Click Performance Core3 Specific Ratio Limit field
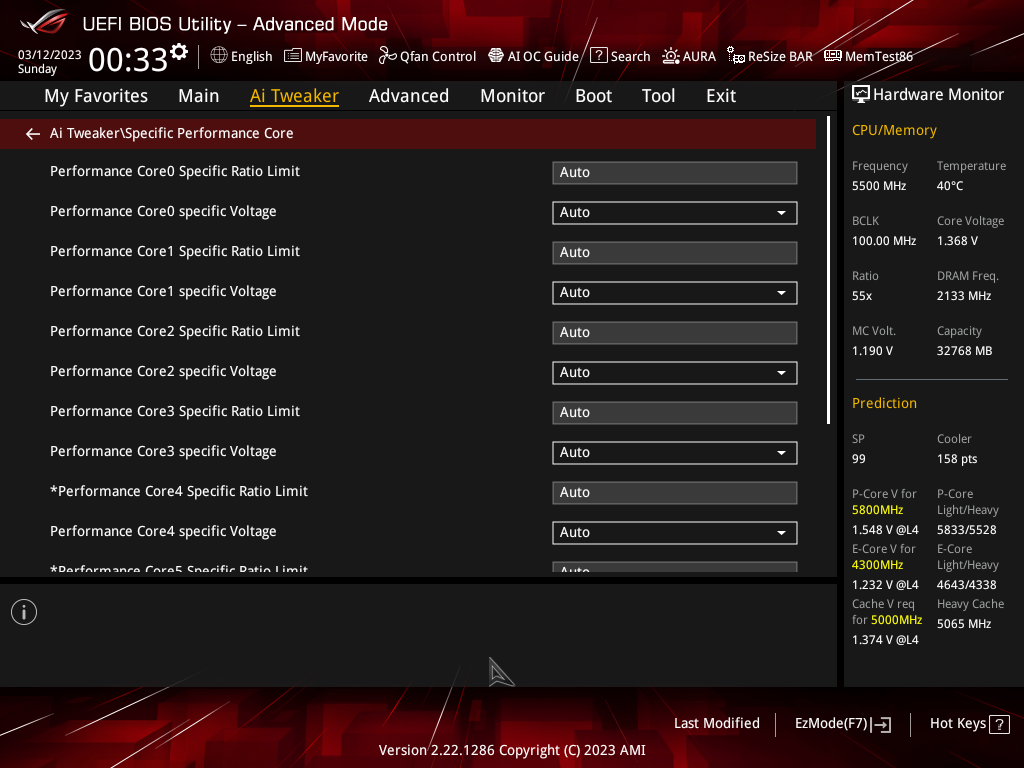This screenshot has height=768, width=1024. (675, 413)
